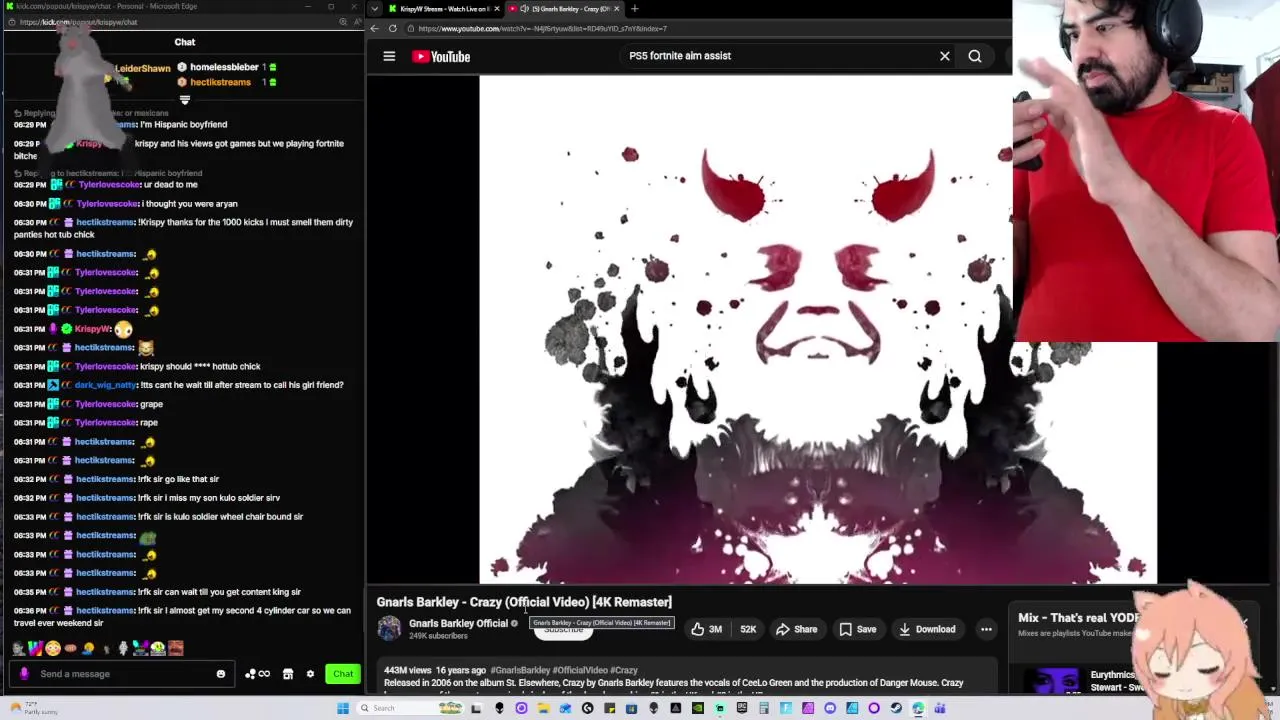This screenshot has height=720, width=1280.
Task: Open the browser tab list dropdown
Action: 374,8
